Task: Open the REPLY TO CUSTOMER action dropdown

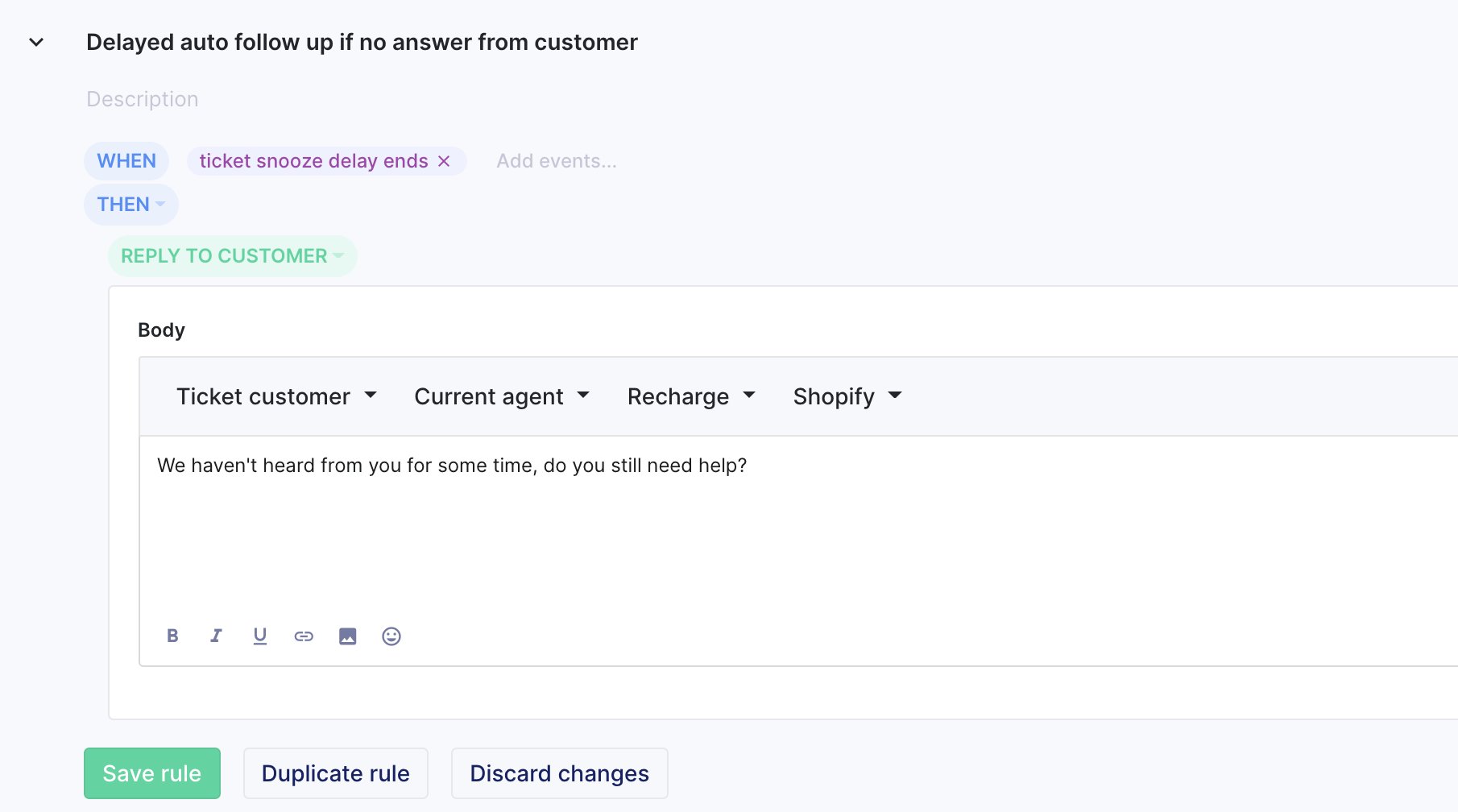Action: [233, 256]
